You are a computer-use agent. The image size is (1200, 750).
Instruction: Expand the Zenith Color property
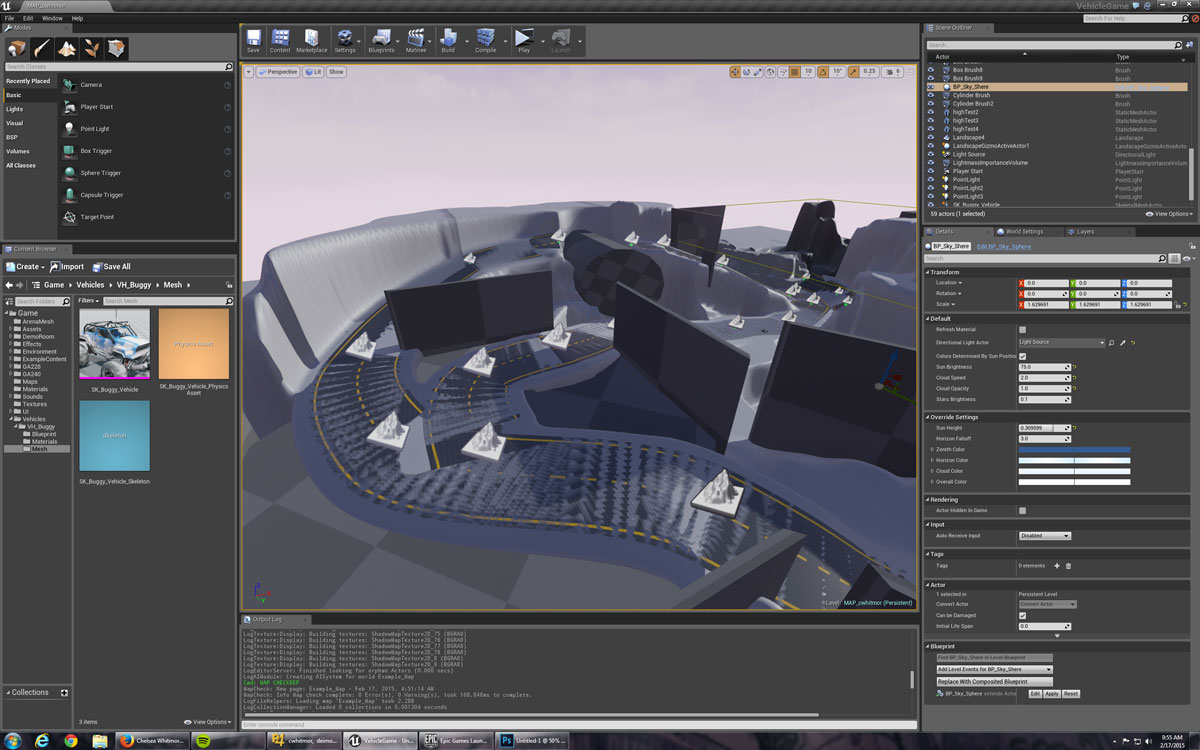pyautogui.click(x=932, y=450)
